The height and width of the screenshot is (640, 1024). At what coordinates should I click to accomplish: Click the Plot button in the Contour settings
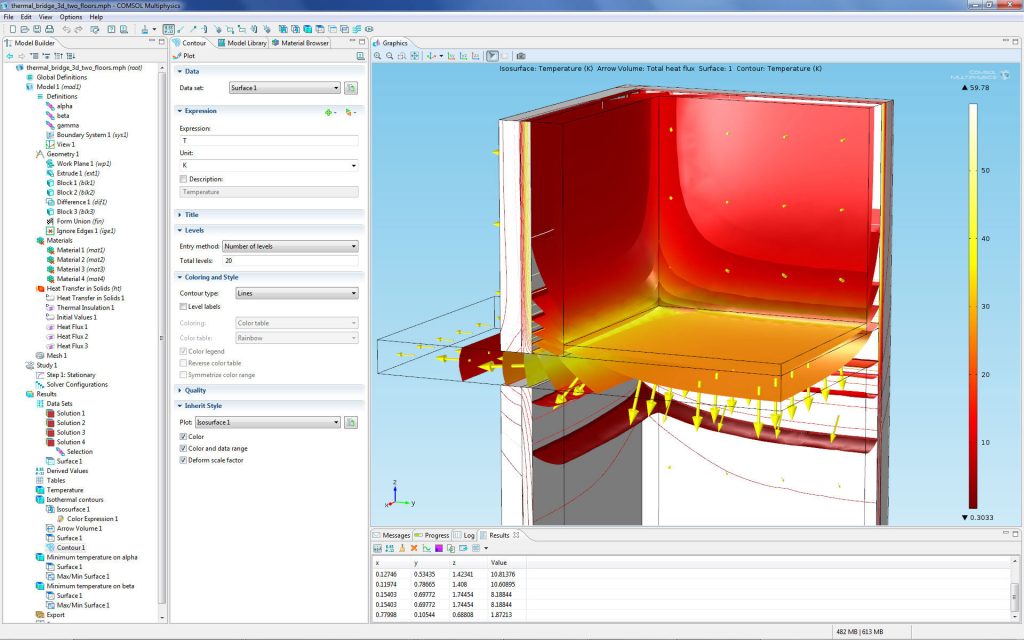189,55
